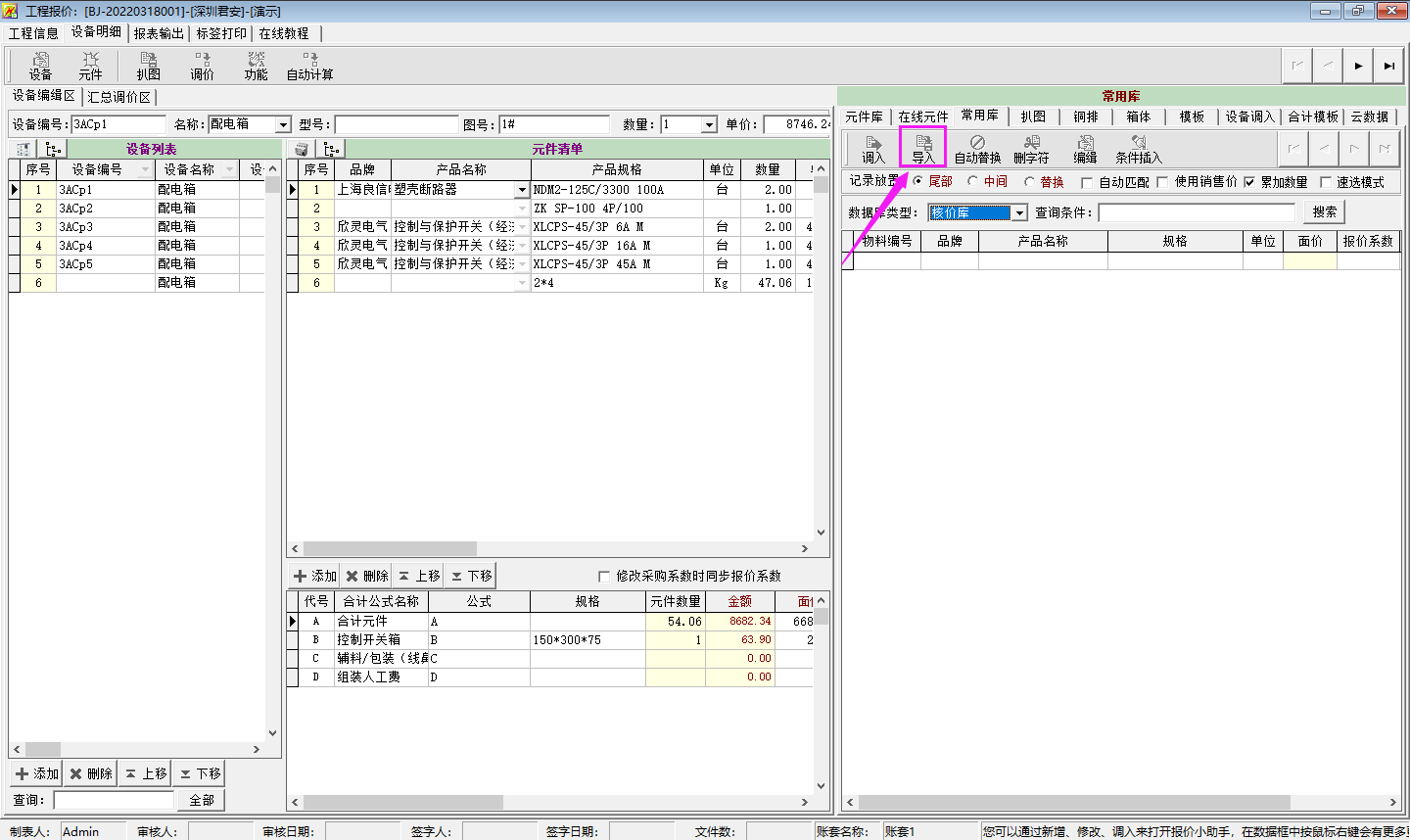Click the 全部 button next to 查询
1410x840 pixels.
click(x=201, y=800)
